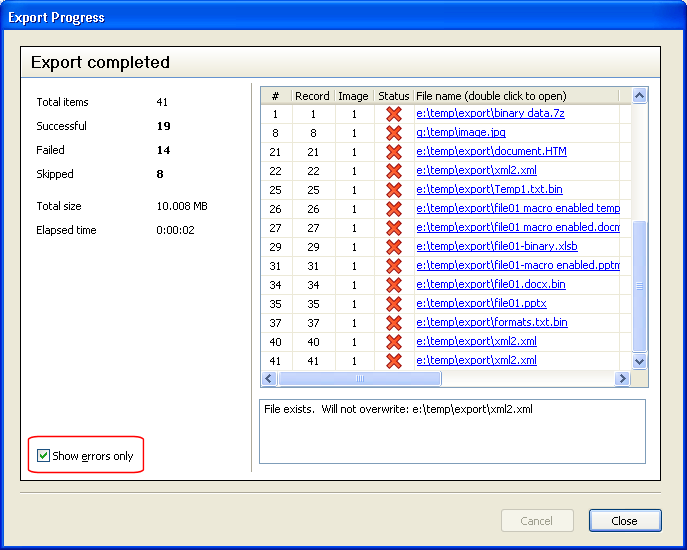Click the Failed count value 14
This screenshot has height=550, width=687.
[x=163, y=150]
